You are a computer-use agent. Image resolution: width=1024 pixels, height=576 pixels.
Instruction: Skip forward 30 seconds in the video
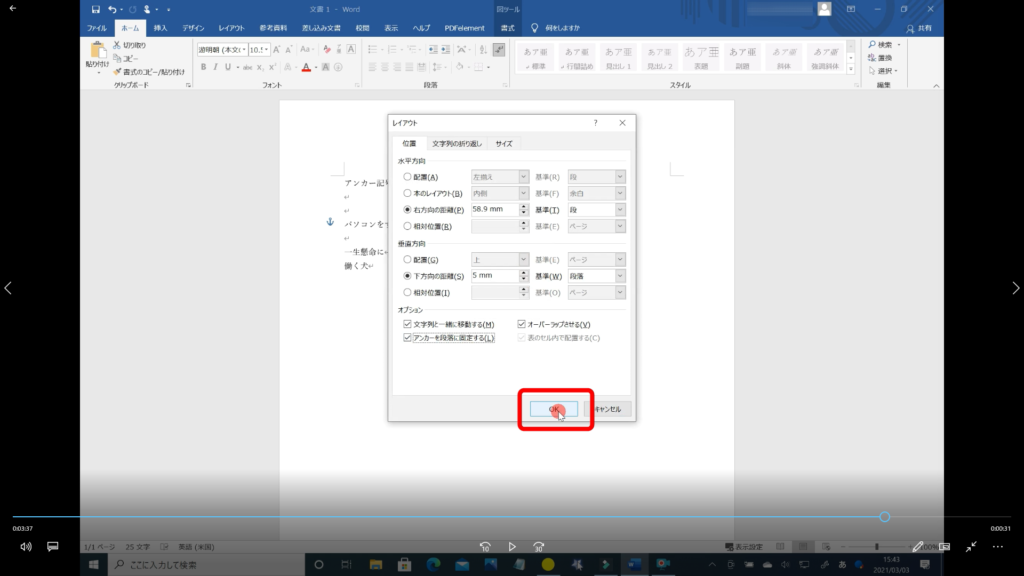pyautogui.click(x=539, y=547)
